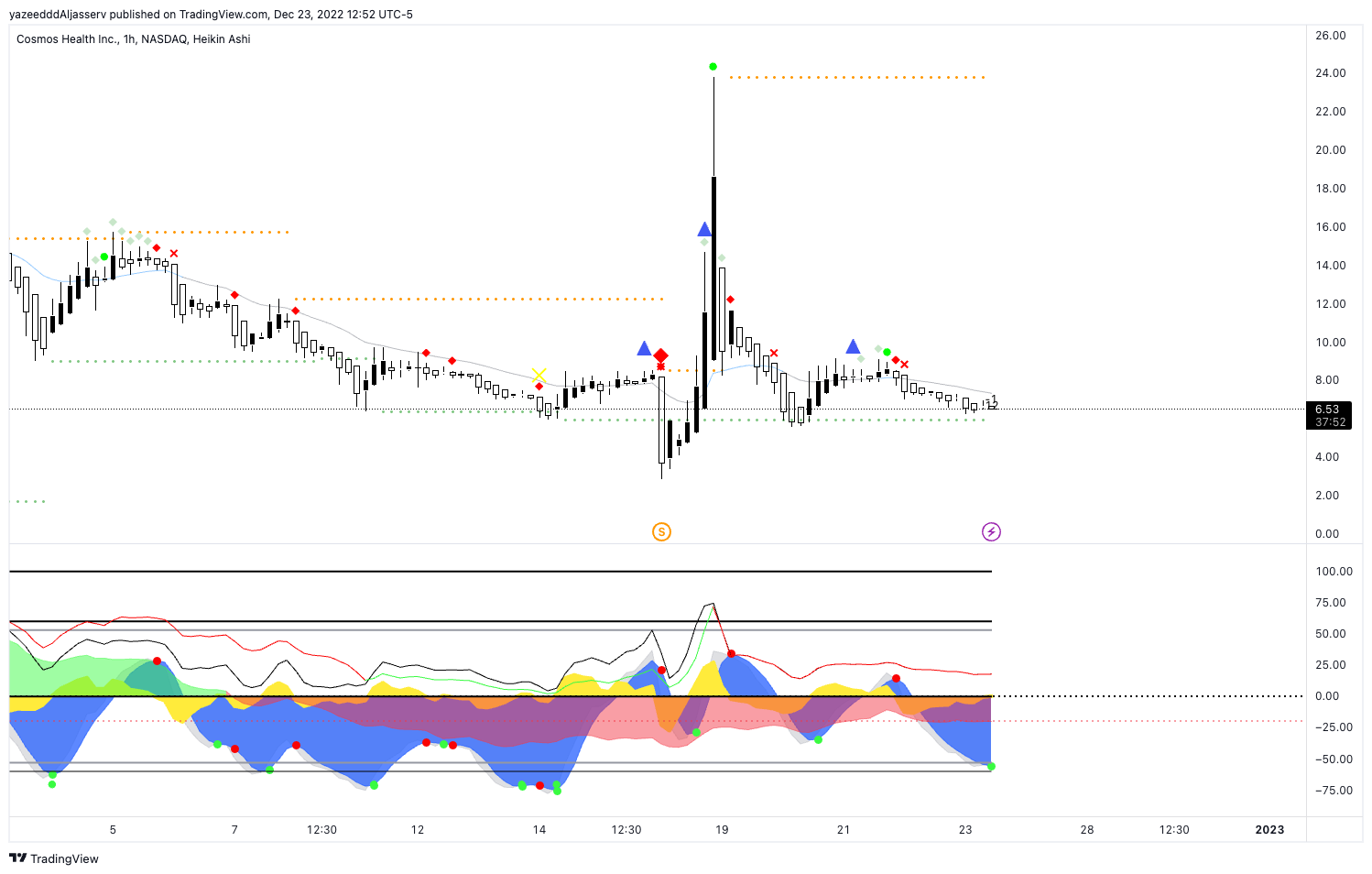Click the 7 date on time axis
The image size is (1372, 874).
click(234, 830)
